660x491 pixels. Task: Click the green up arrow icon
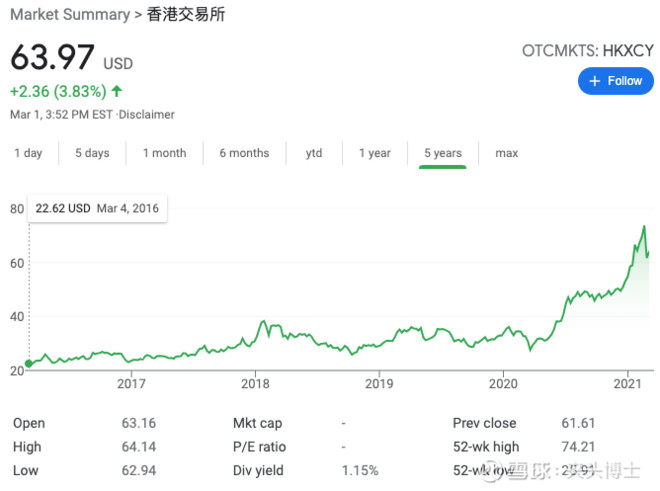click(x=117, y=91)
